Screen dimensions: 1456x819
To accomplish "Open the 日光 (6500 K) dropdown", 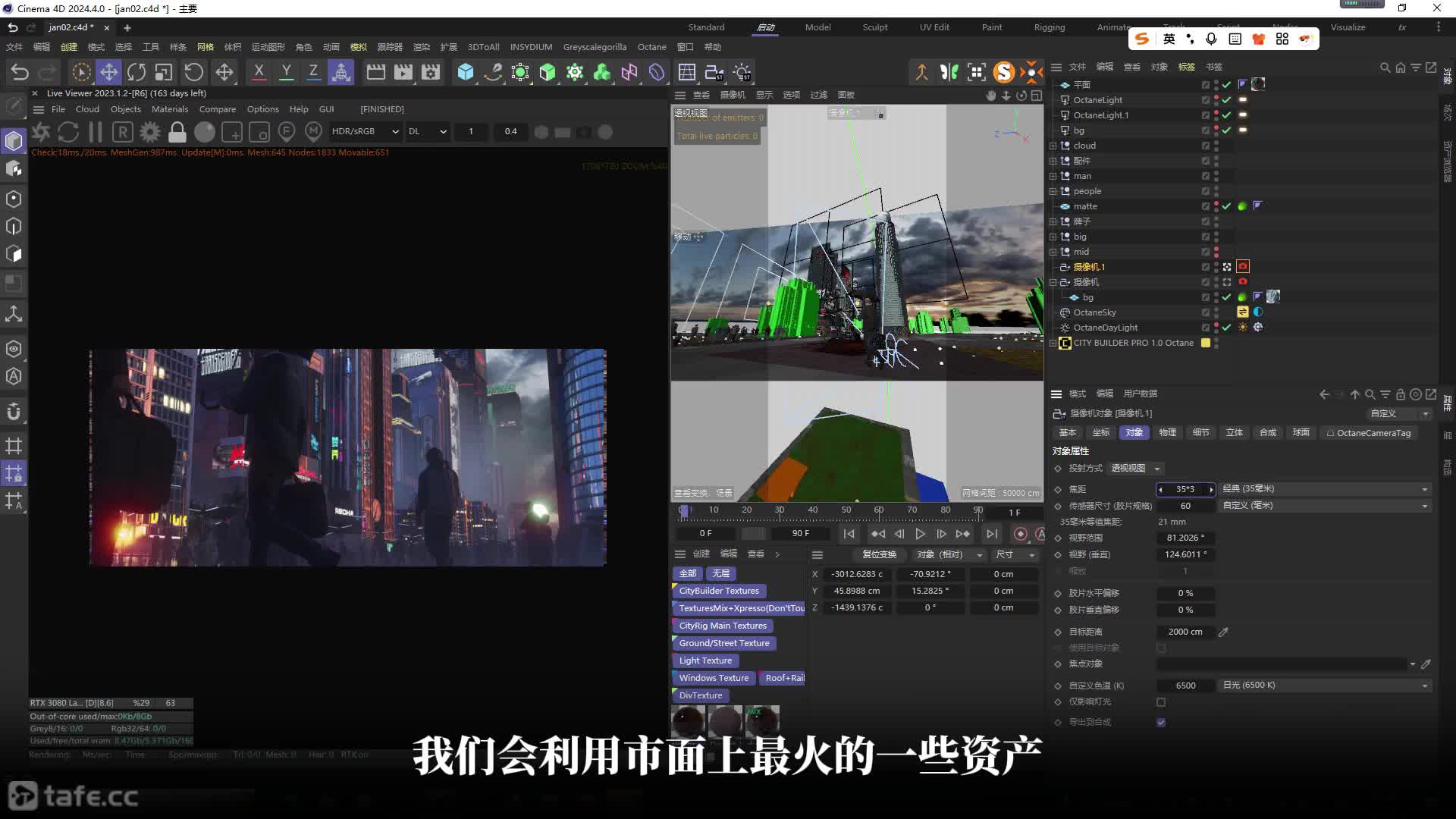I will pos(1324,686).
